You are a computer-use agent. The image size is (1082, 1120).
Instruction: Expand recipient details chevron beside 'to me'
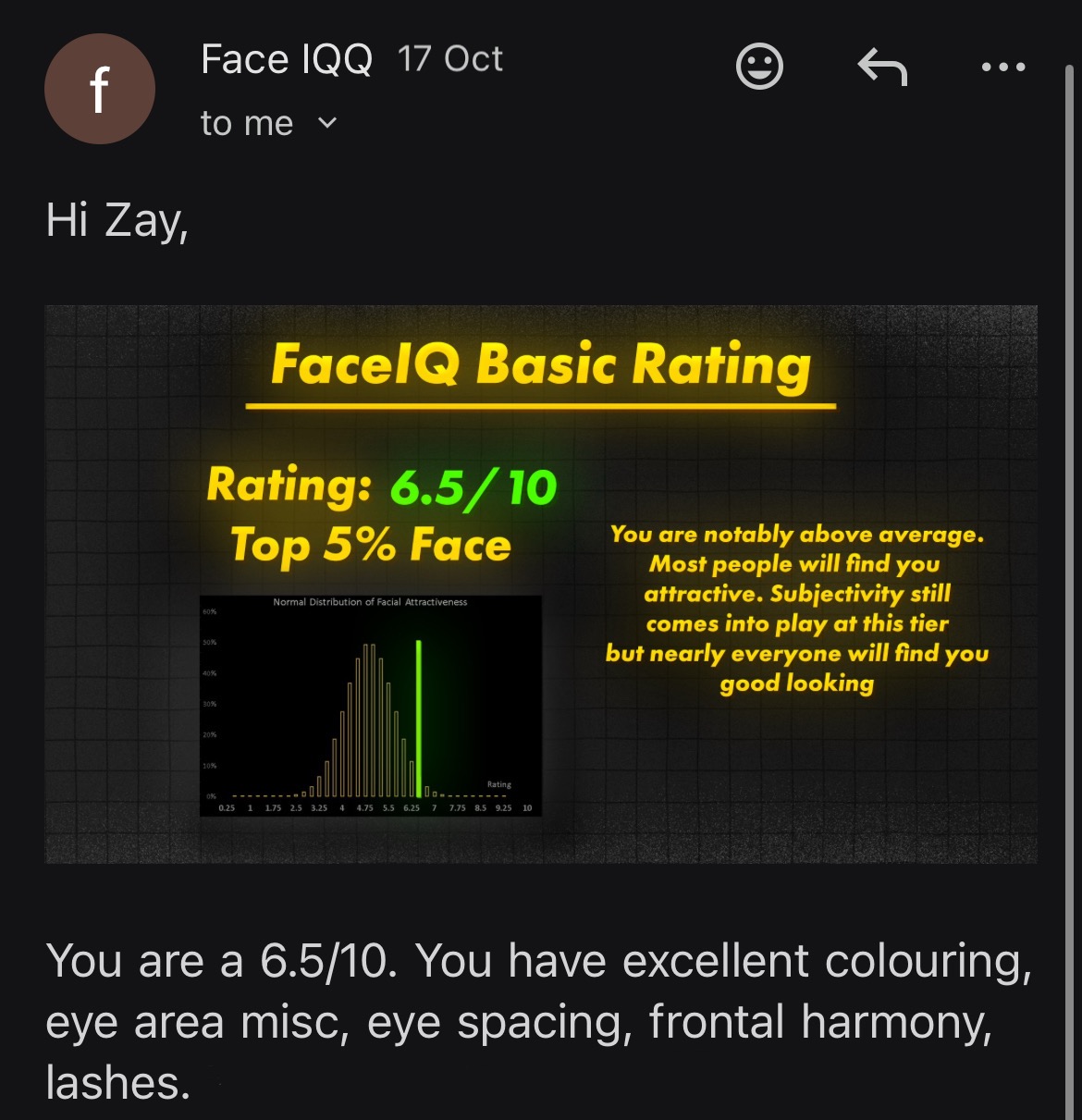327,123
